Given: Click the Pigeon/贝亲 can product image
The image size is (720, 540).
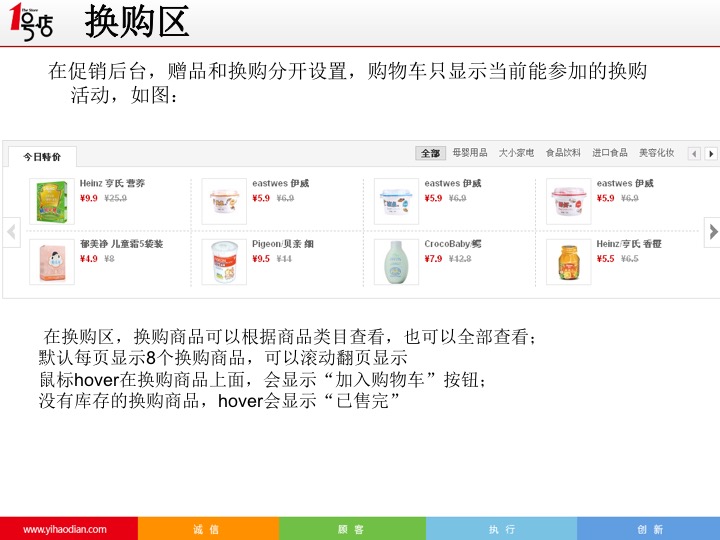Looking at the screenshot, I should point(224,262).
